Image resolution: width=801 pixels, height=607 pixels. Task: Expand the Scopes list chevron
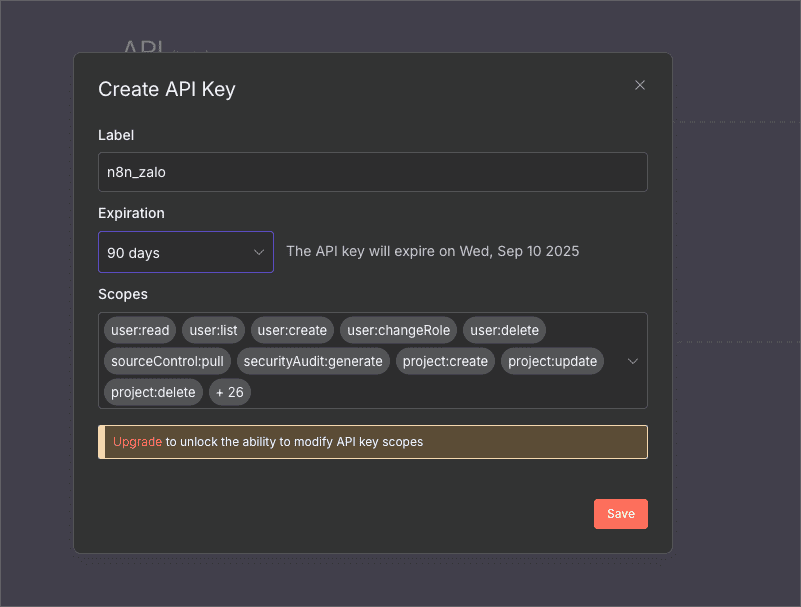point(632,361)
